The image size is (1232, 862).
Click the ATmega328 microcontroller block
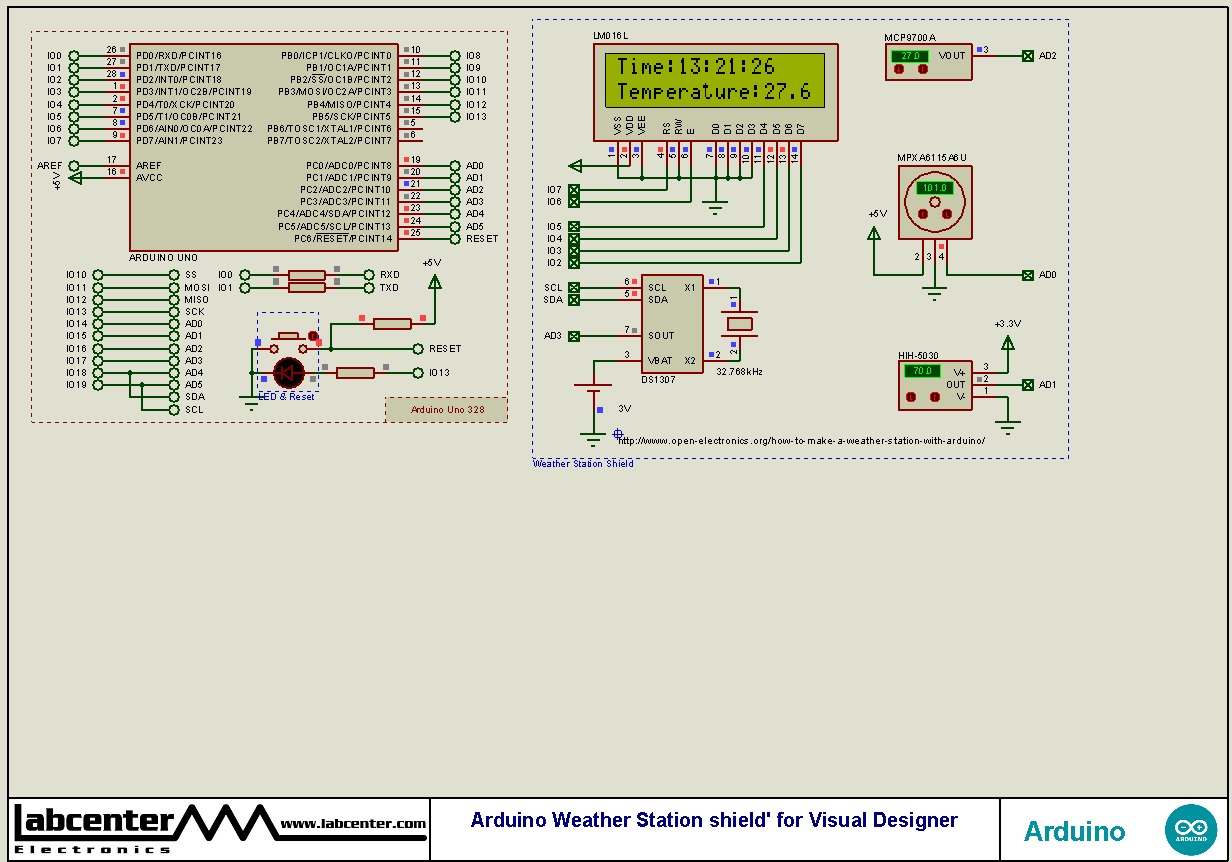tap(265, 145)
